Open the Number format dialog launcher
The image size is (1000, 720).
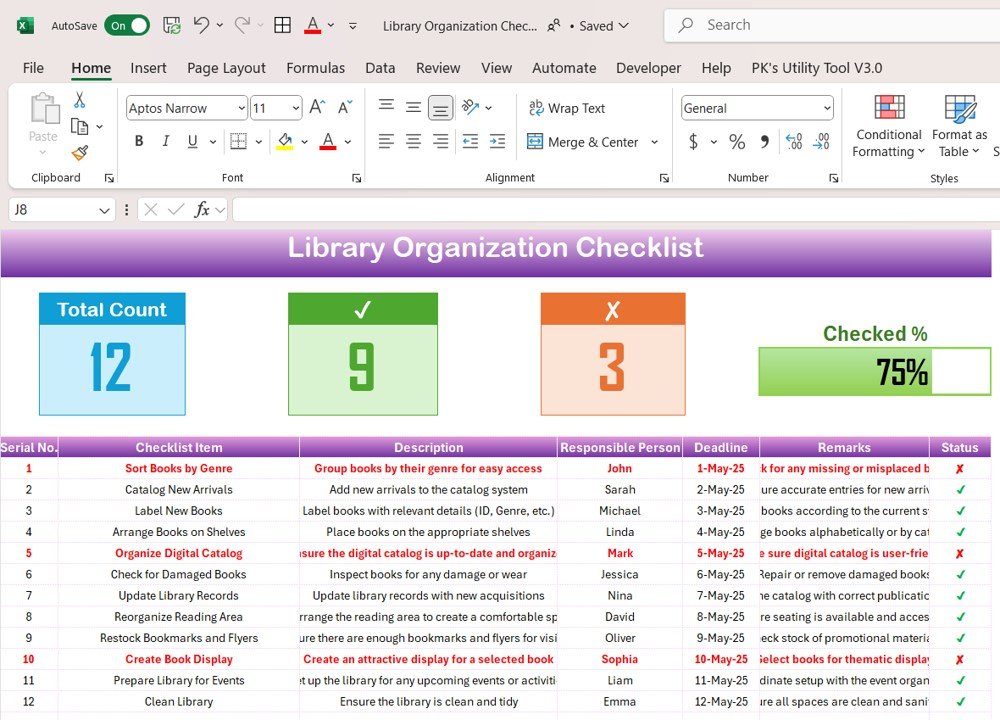834,179
